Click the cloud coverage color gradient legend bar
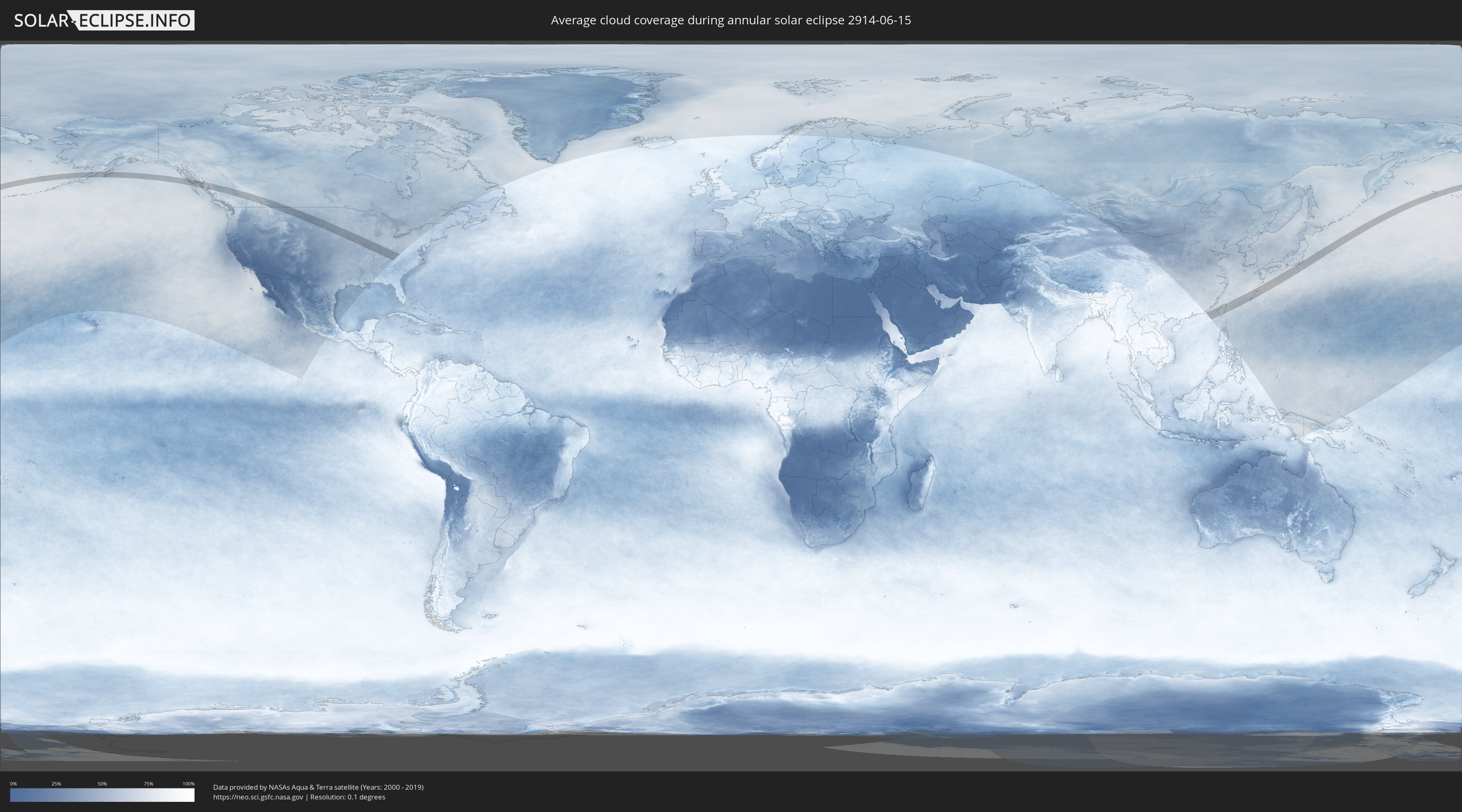This screenshot has width=1462, height=812. click(102, 795)
